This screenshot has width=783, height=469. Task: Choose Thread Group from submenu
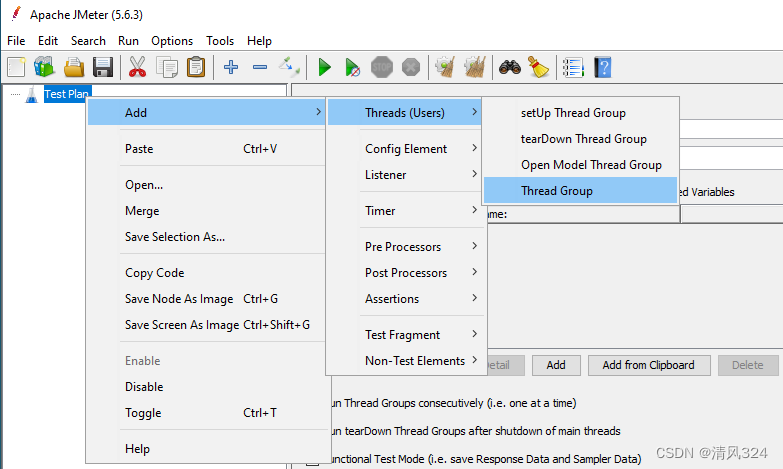point(580,191)
